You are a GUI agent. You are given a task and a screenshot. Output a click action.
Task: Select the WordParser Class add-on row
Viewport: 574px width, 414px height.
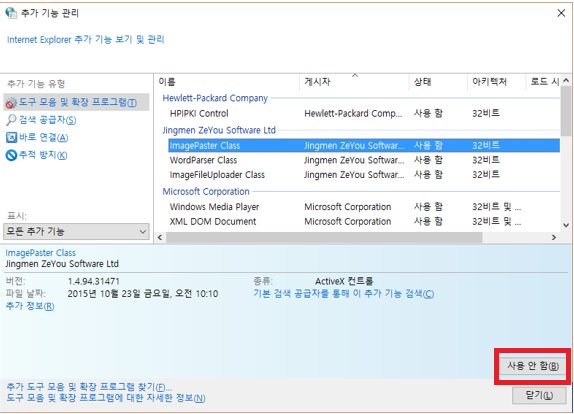coord(364,160)
